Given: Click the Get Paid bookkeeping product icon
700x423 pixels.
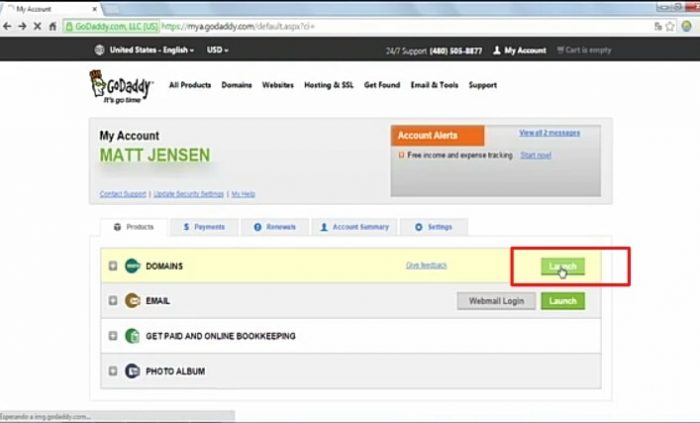Looking at the screenshot, I should point(133,336).
